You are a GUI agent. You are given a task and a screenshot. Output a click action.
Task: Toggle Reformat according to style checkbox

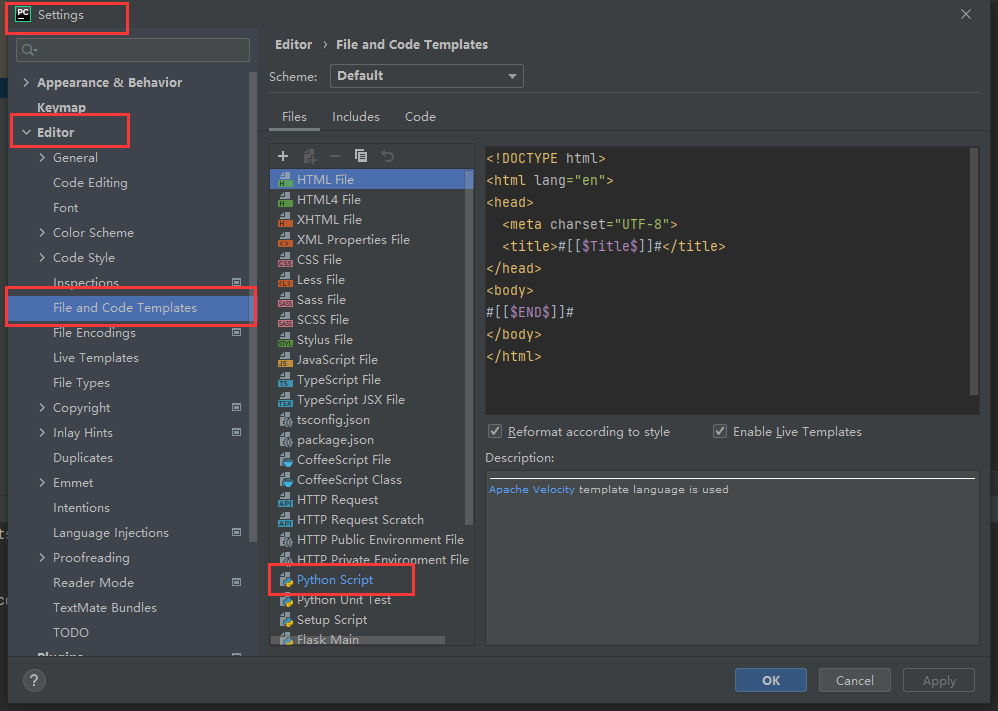click(495, 431)
